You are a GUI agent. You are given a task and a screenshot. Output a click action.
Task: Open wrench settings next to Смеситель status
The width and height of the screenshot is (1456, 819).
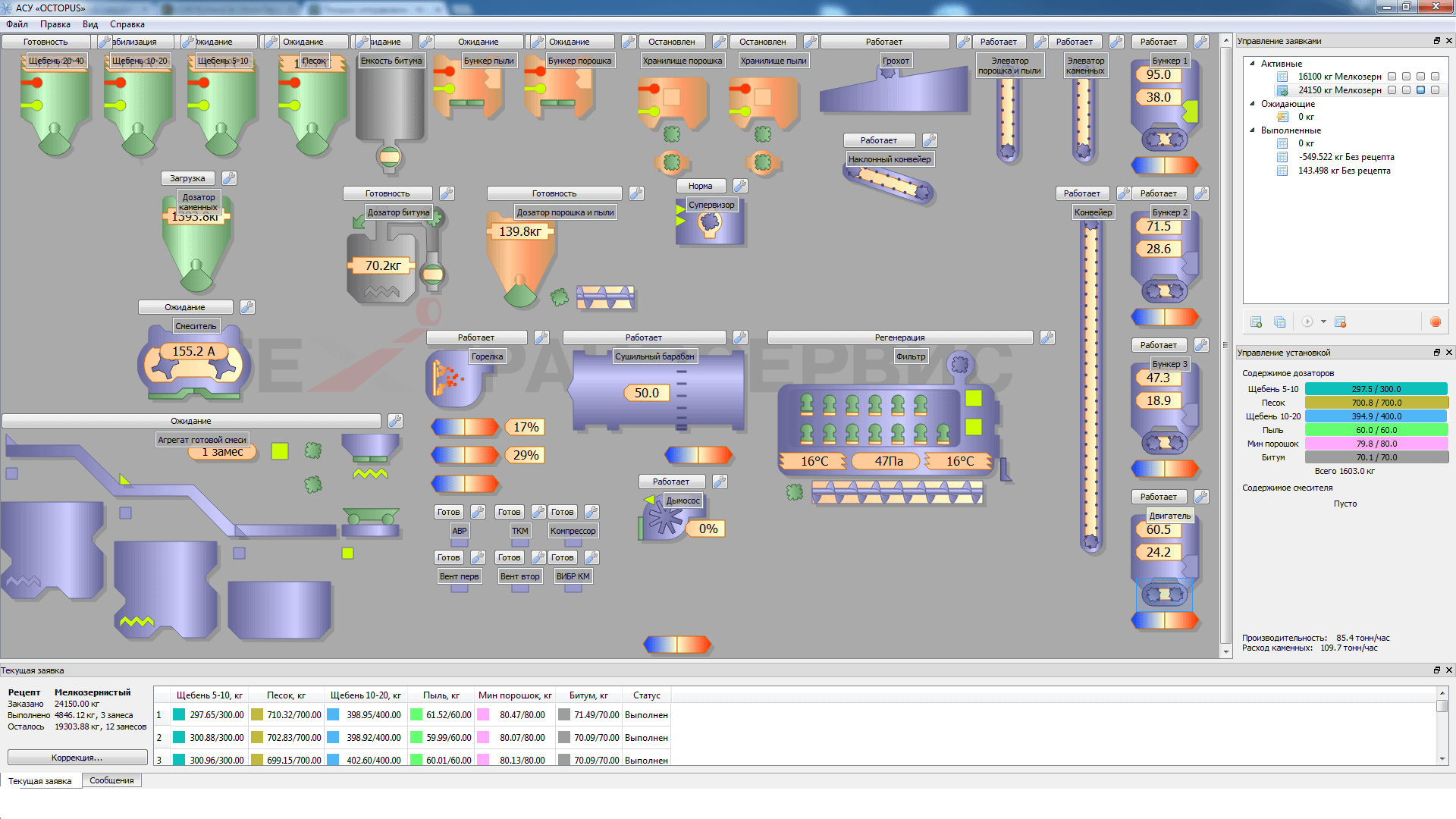pyautogui.click(x=247, y=307)
